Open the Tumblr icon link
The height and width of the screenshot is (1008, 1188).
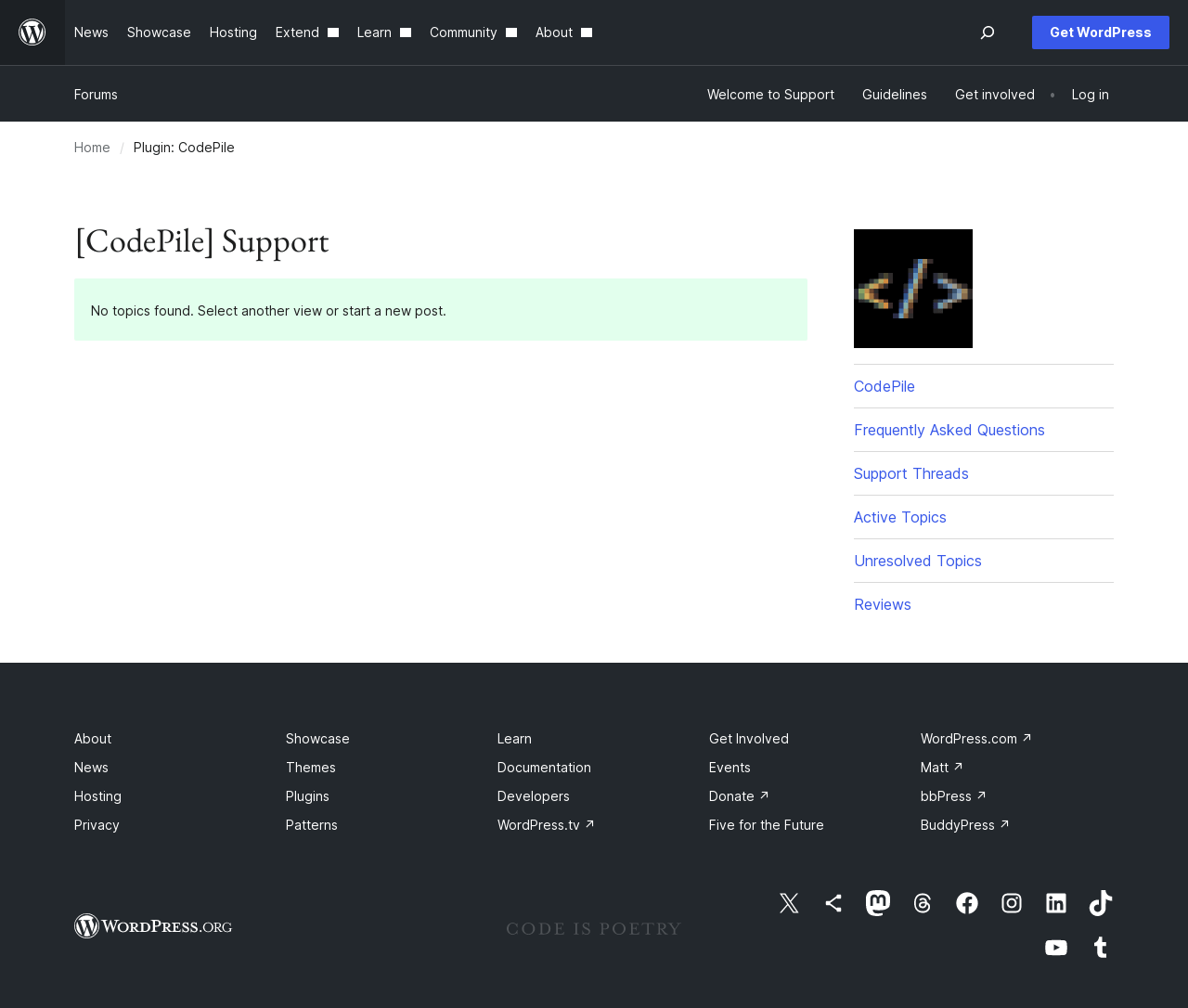click(1101, 948)
